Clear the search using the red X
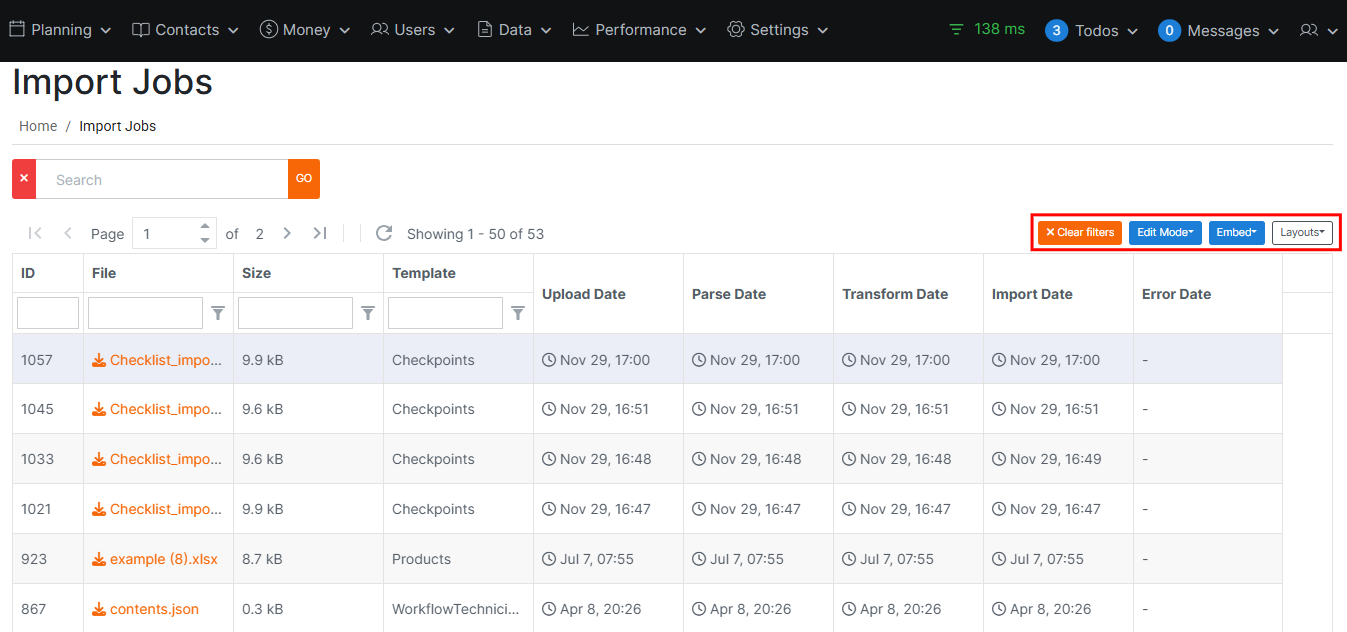Screen dimensions: 1347x632 click(23, 178)
